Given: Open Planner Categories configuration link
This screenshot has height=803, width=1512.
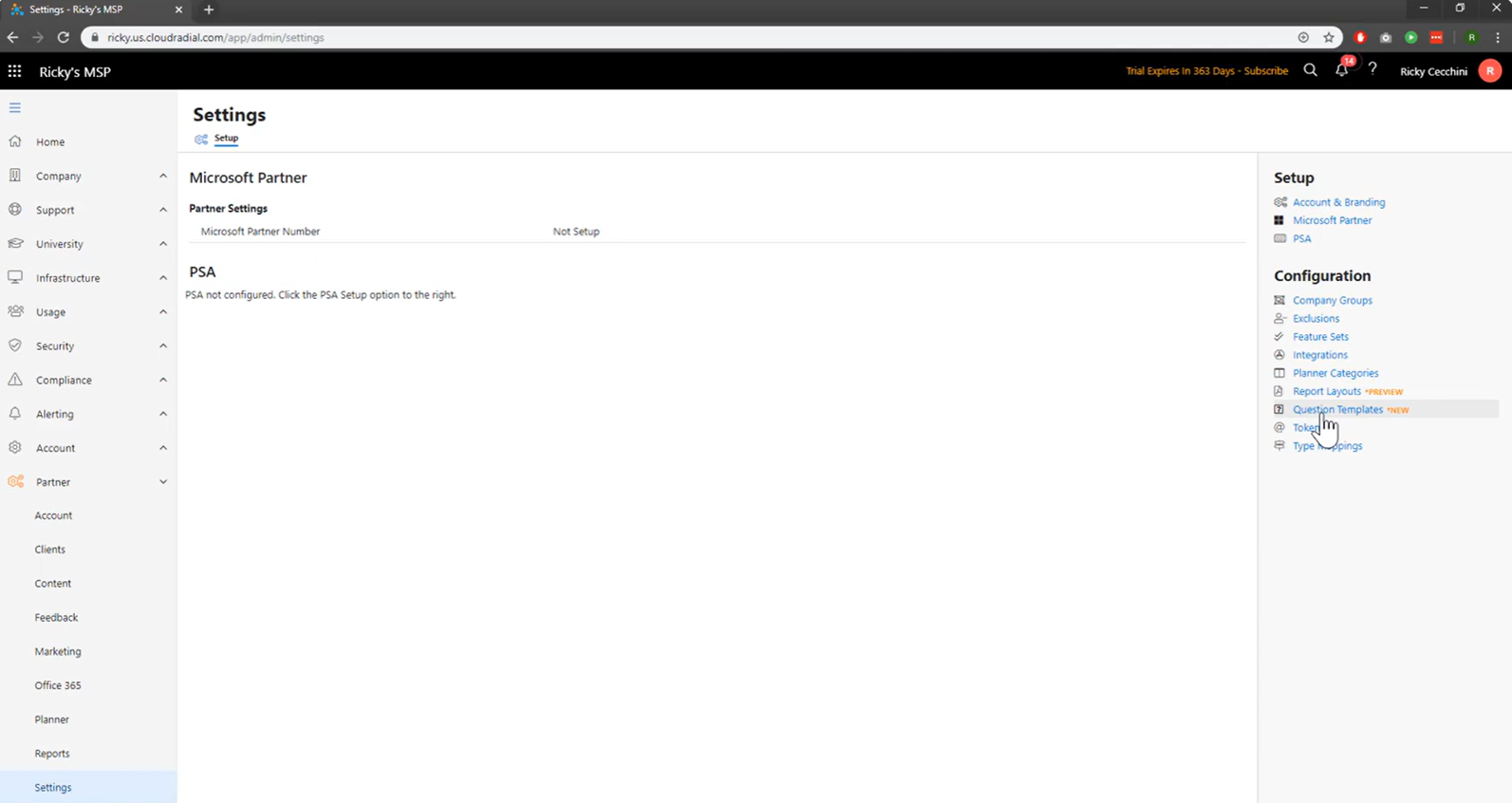Looking at the screenshot, I should point(1335,373).
